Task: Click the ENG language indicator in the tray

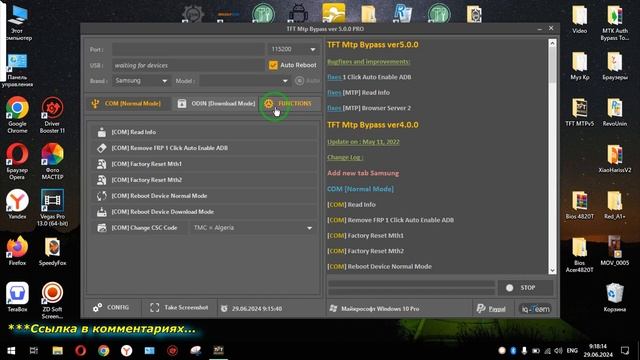Action: [572, 351]
